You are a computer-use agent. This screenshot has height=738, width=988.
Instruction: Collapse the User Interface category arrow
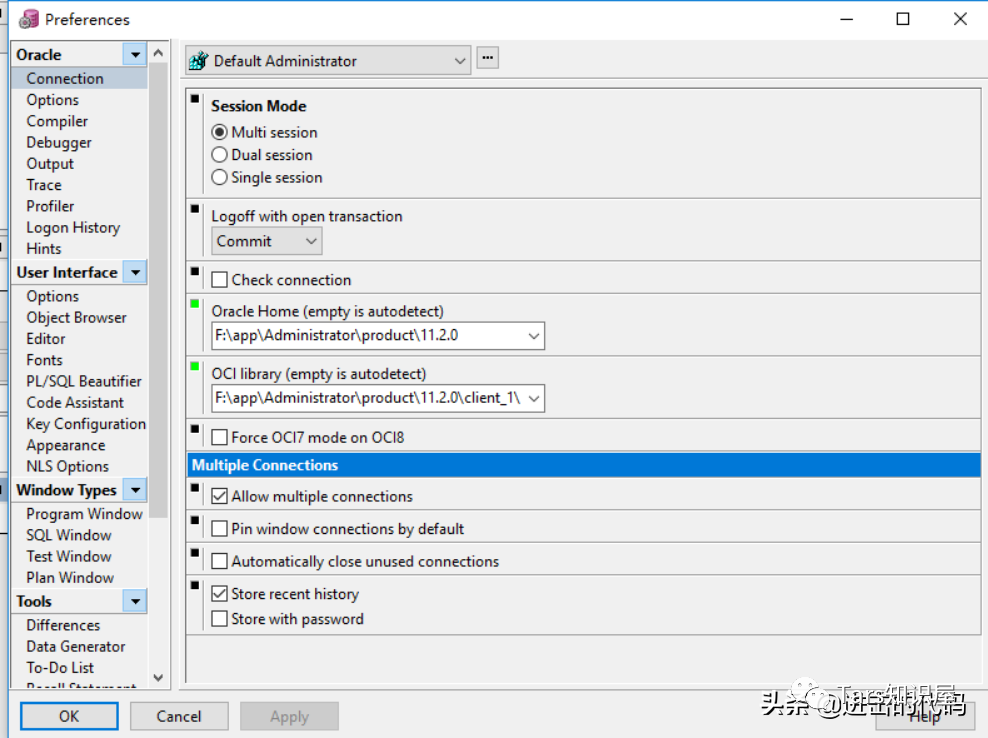135,272
